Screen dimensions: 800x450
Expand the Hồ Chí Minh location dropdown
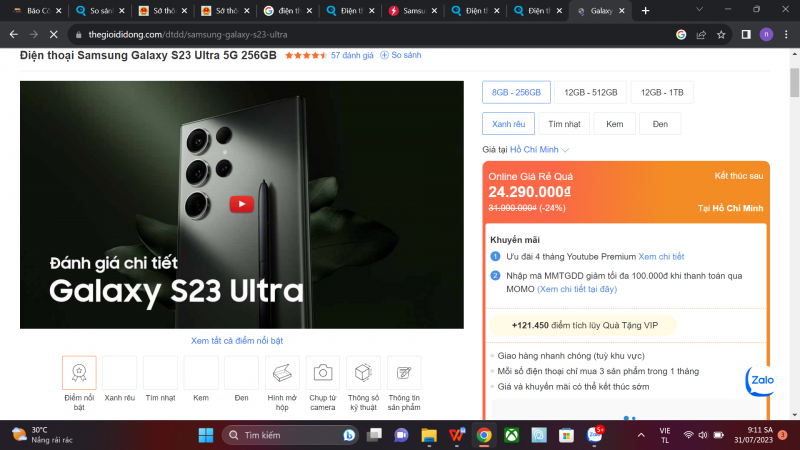(539, 149)
